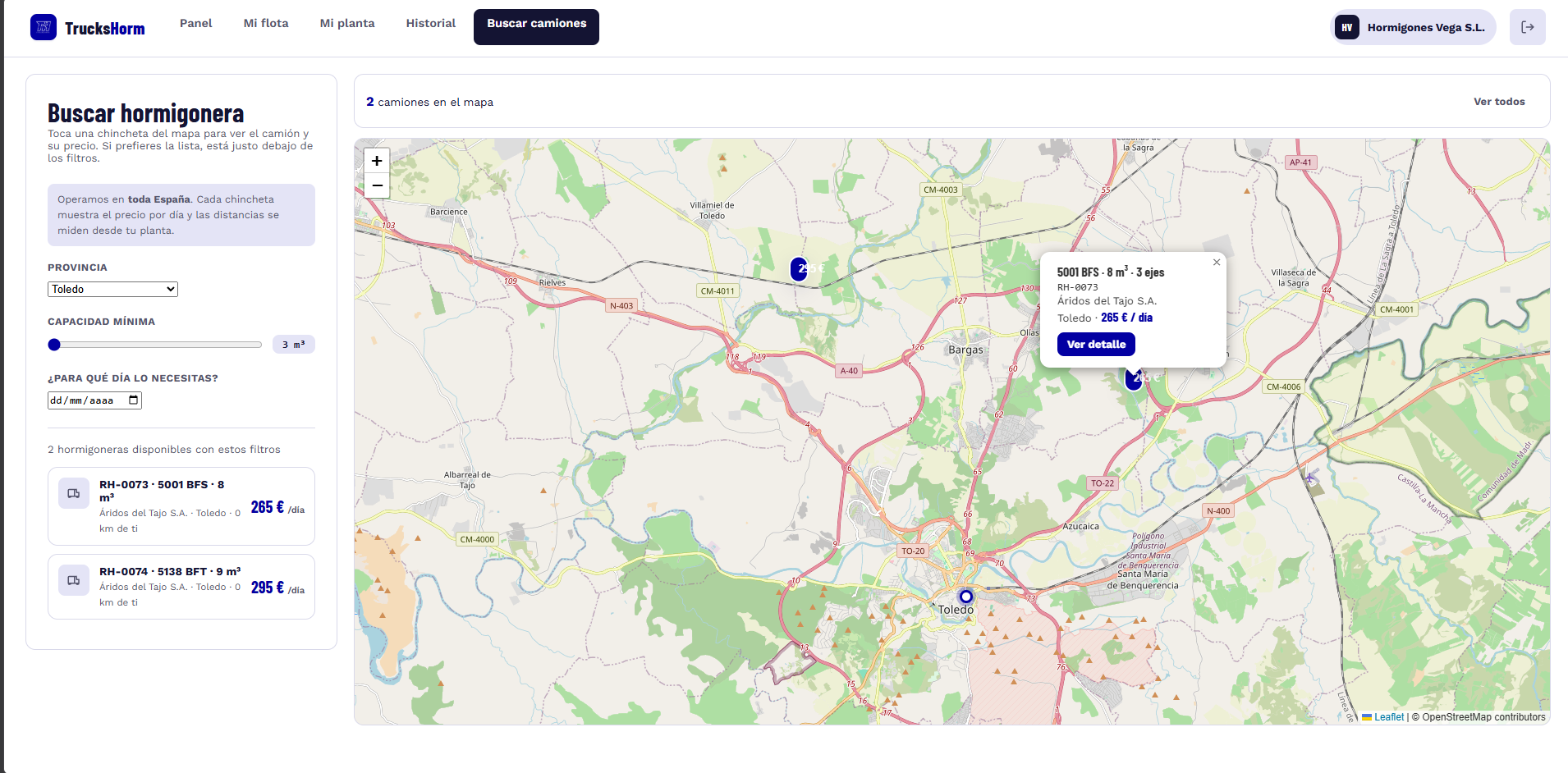The image size is (1568, 773).
Task: Open the Historial tab
Action: 431,23
